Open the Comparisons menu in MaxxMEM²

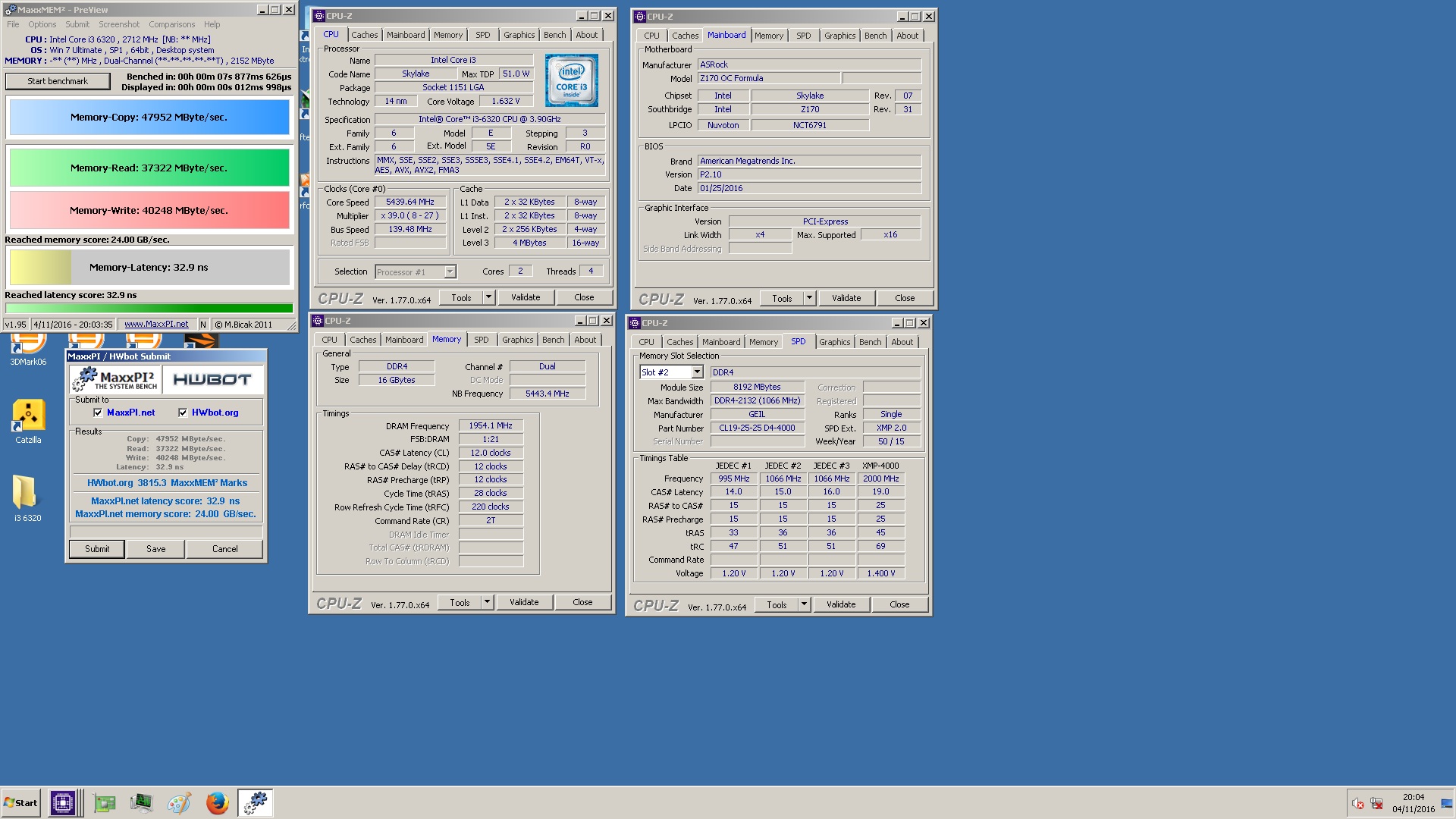172,24
